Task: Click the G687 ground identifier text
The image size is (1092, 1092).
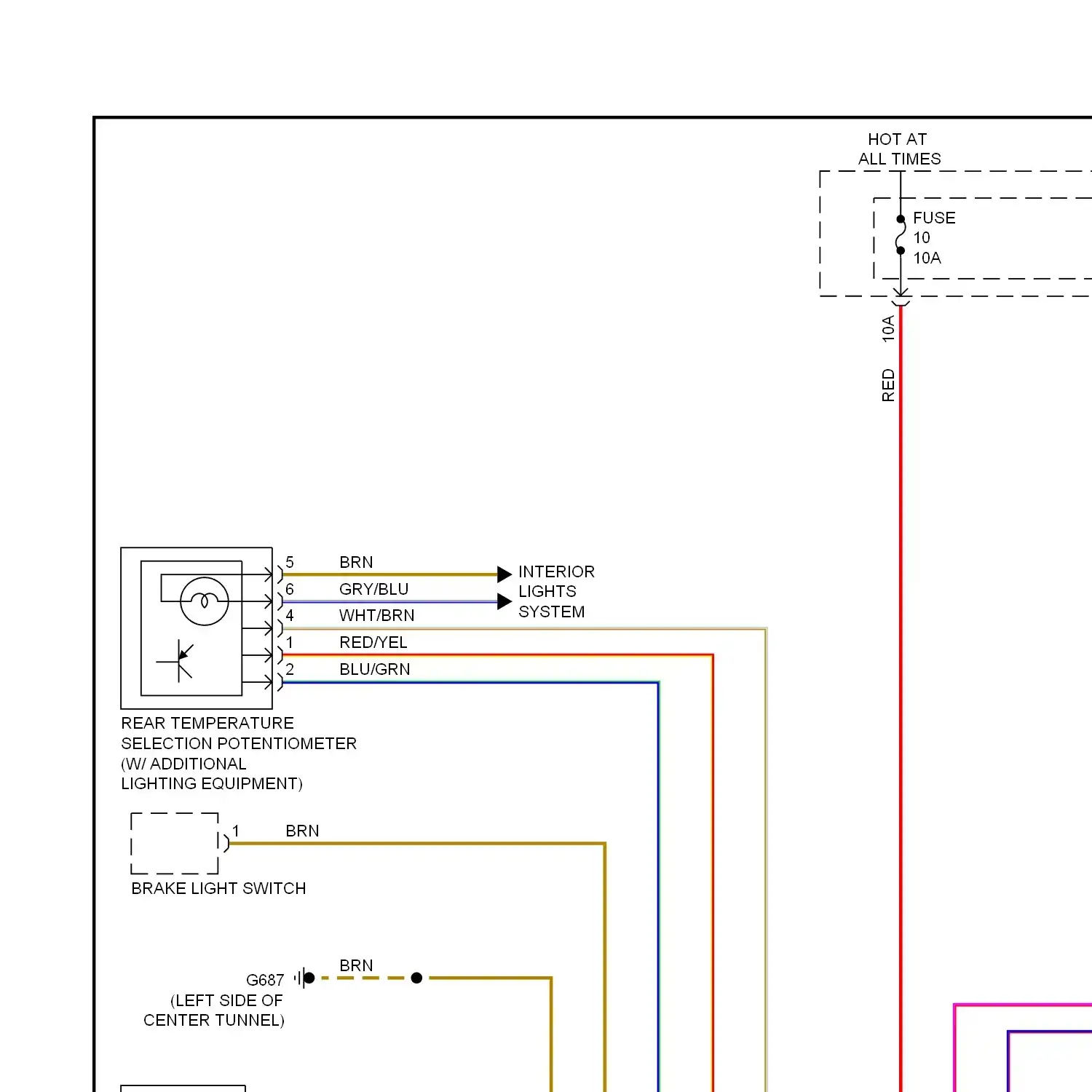Action: tap(265, 980)
